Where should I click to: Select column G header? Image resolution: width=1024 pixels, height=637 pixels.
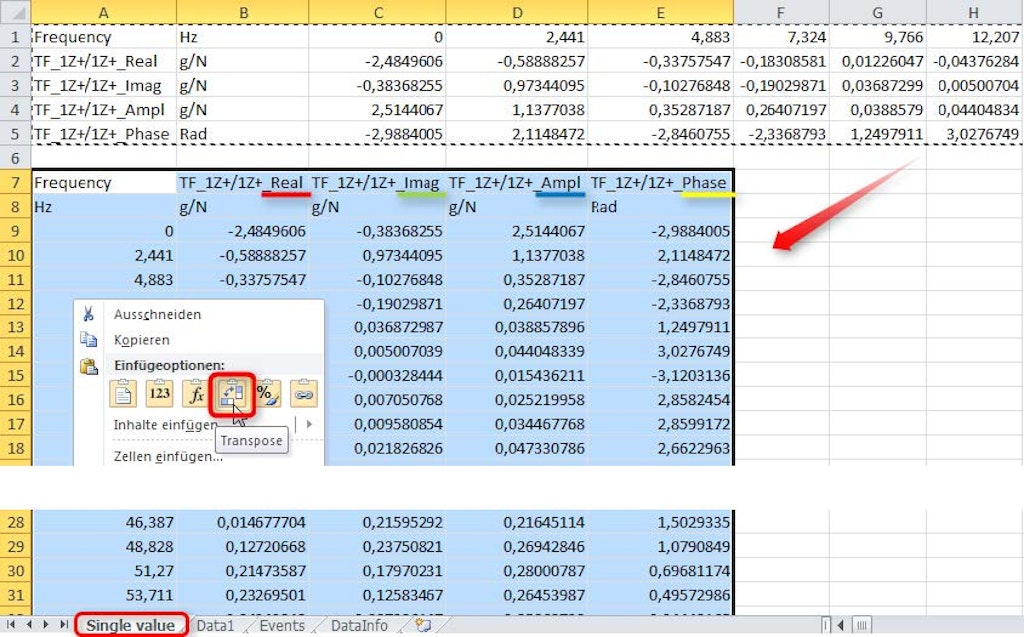(878, 12)
